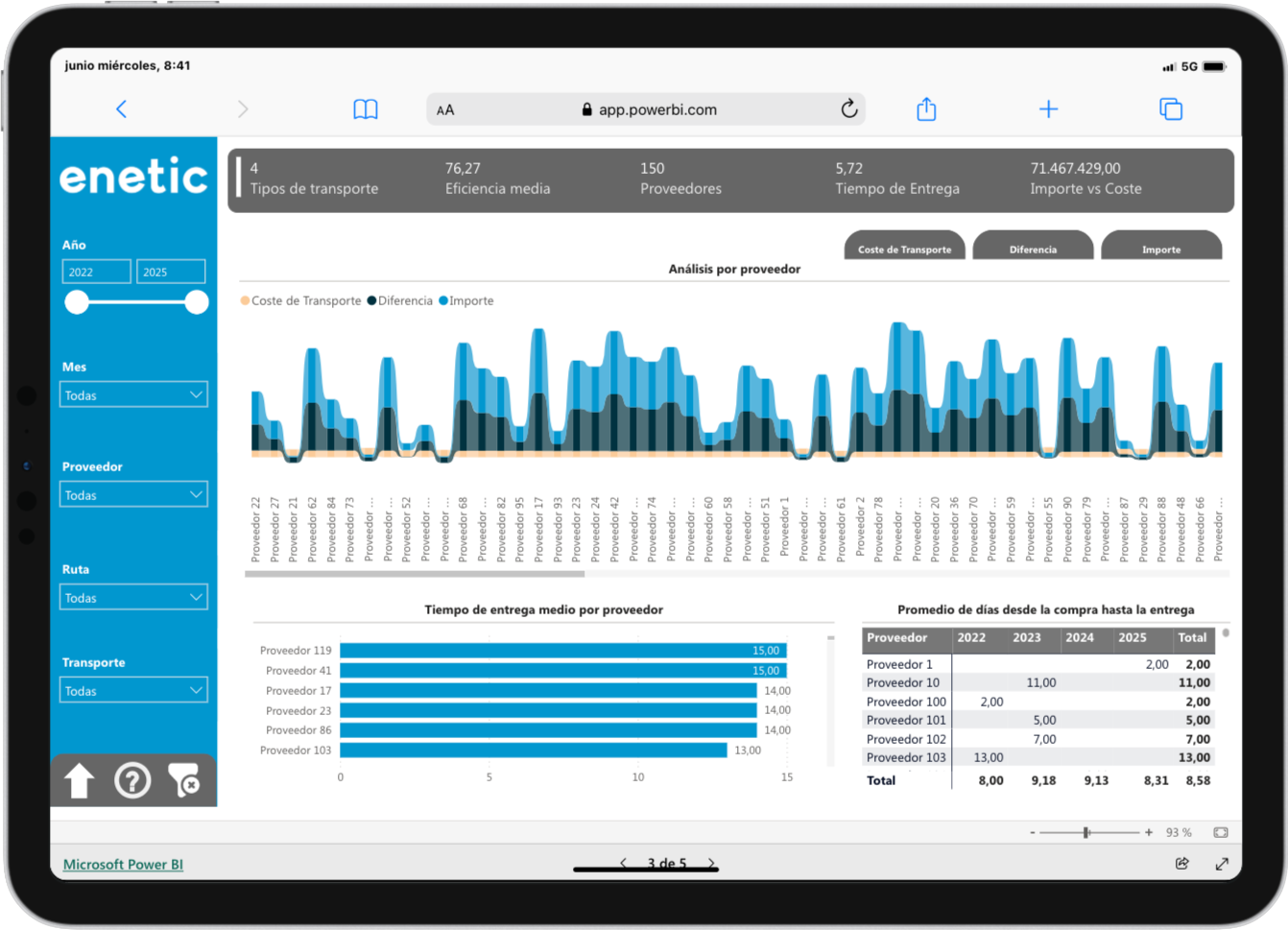
Task: Click the up arrow home icon
Action: [80, 780]
